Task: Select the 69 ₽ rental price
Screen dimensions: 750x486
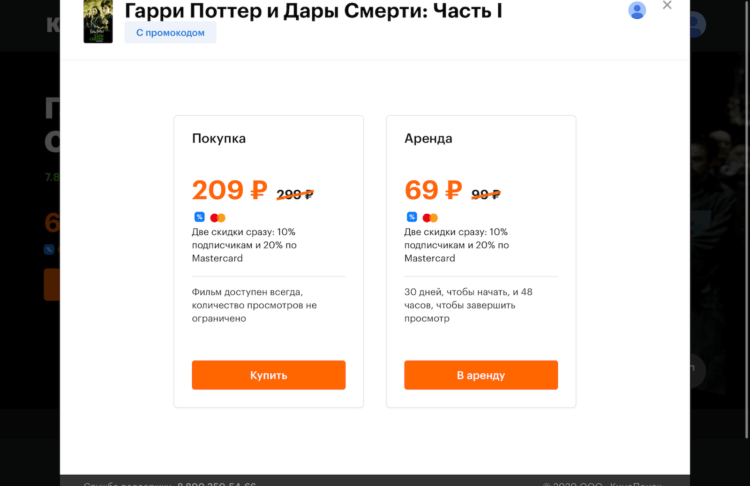Action: 433,190
